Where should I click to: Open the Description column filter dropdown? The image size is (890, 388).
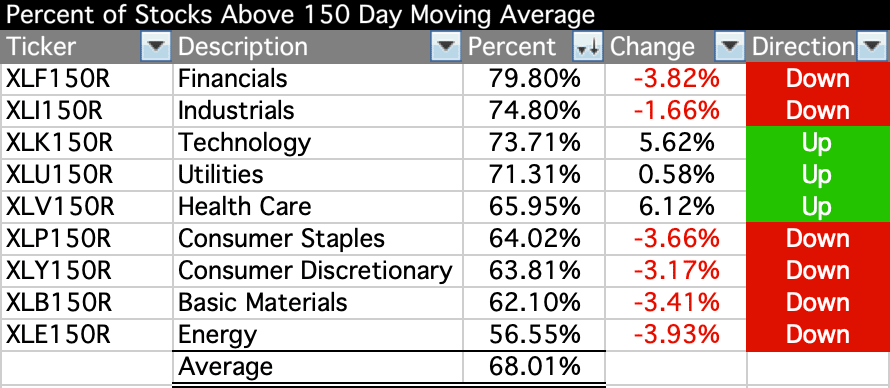tap(446, 47)
